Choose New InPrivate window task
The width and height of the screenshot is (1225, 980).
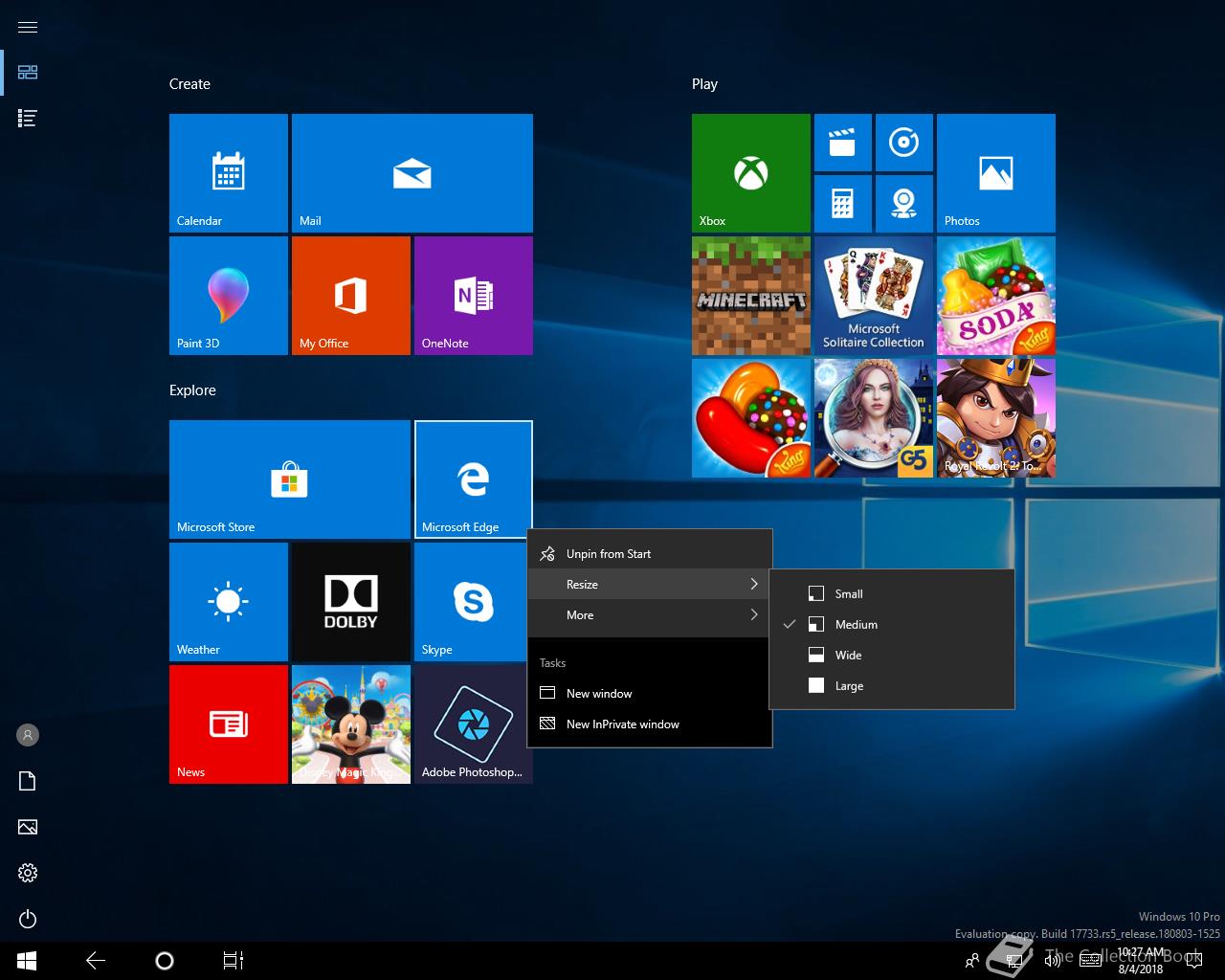[650, 724]
